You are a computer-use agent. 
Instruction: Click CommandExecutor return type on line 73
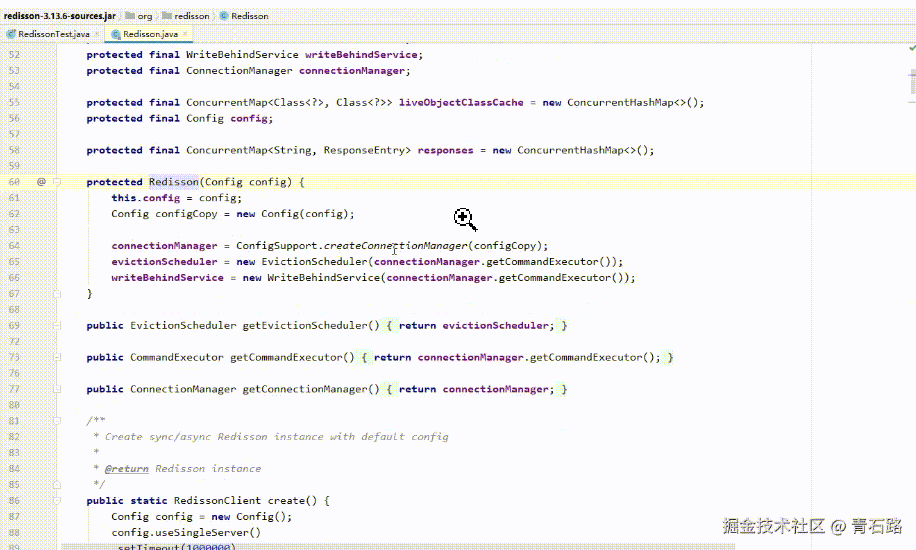176,357
